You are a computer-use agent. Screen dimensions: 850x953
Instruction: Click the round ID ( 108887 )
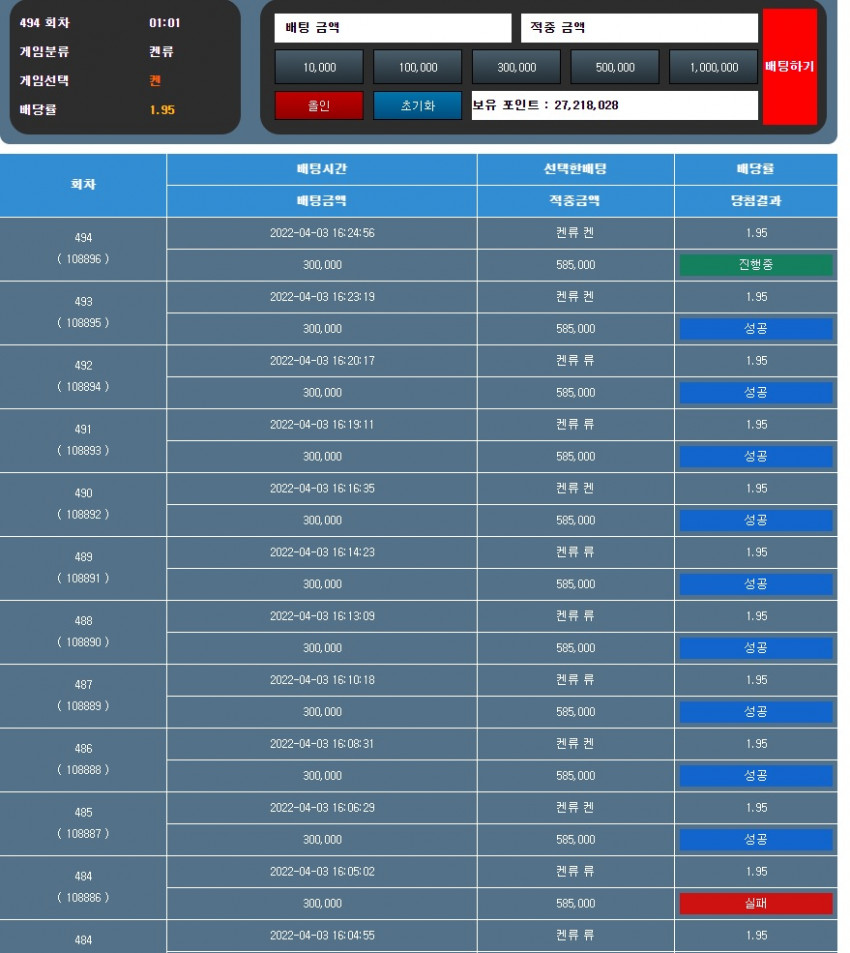click(83, 833)
